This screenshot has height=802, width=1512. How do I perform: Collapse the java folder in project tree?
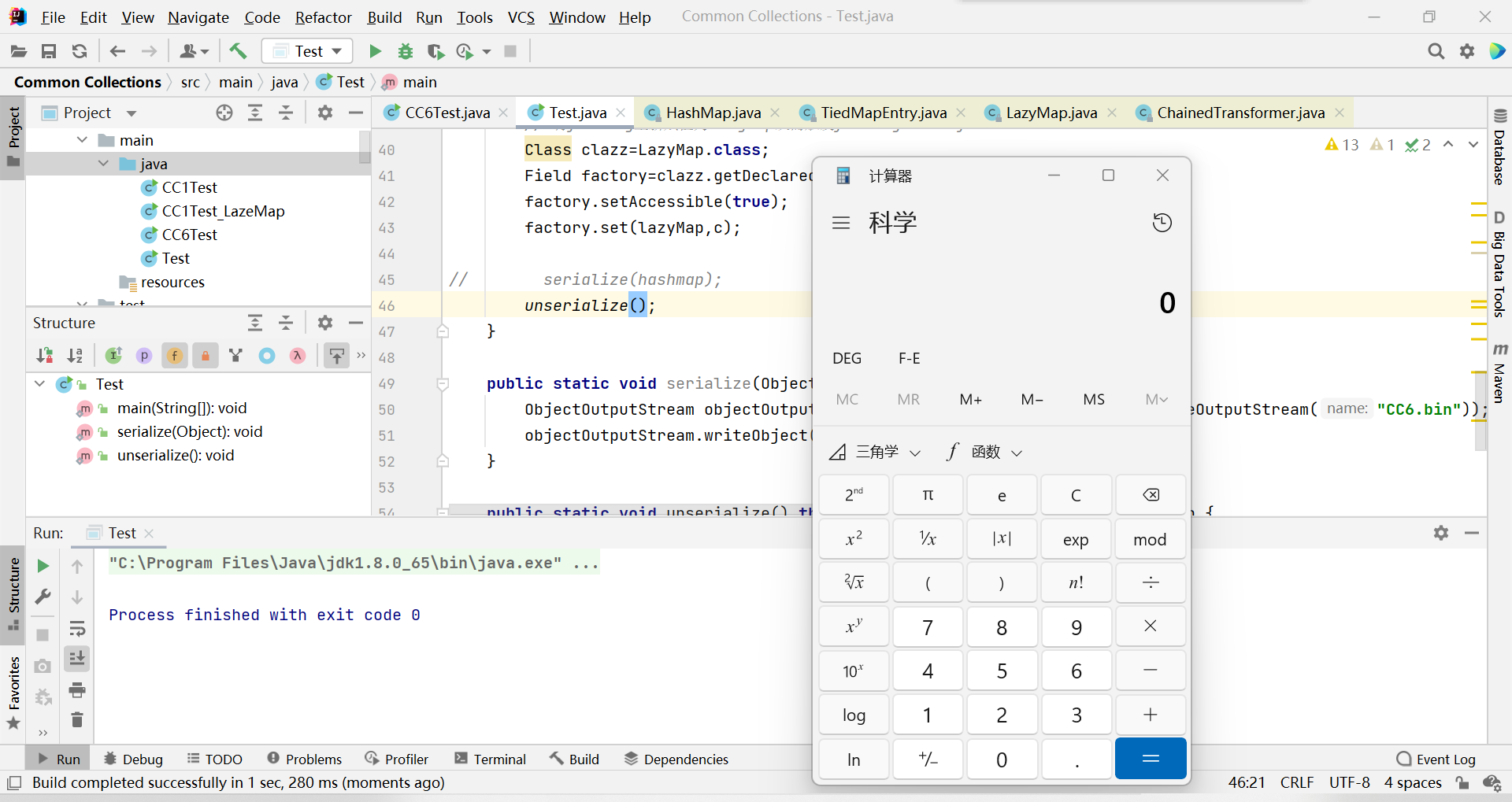103,164
